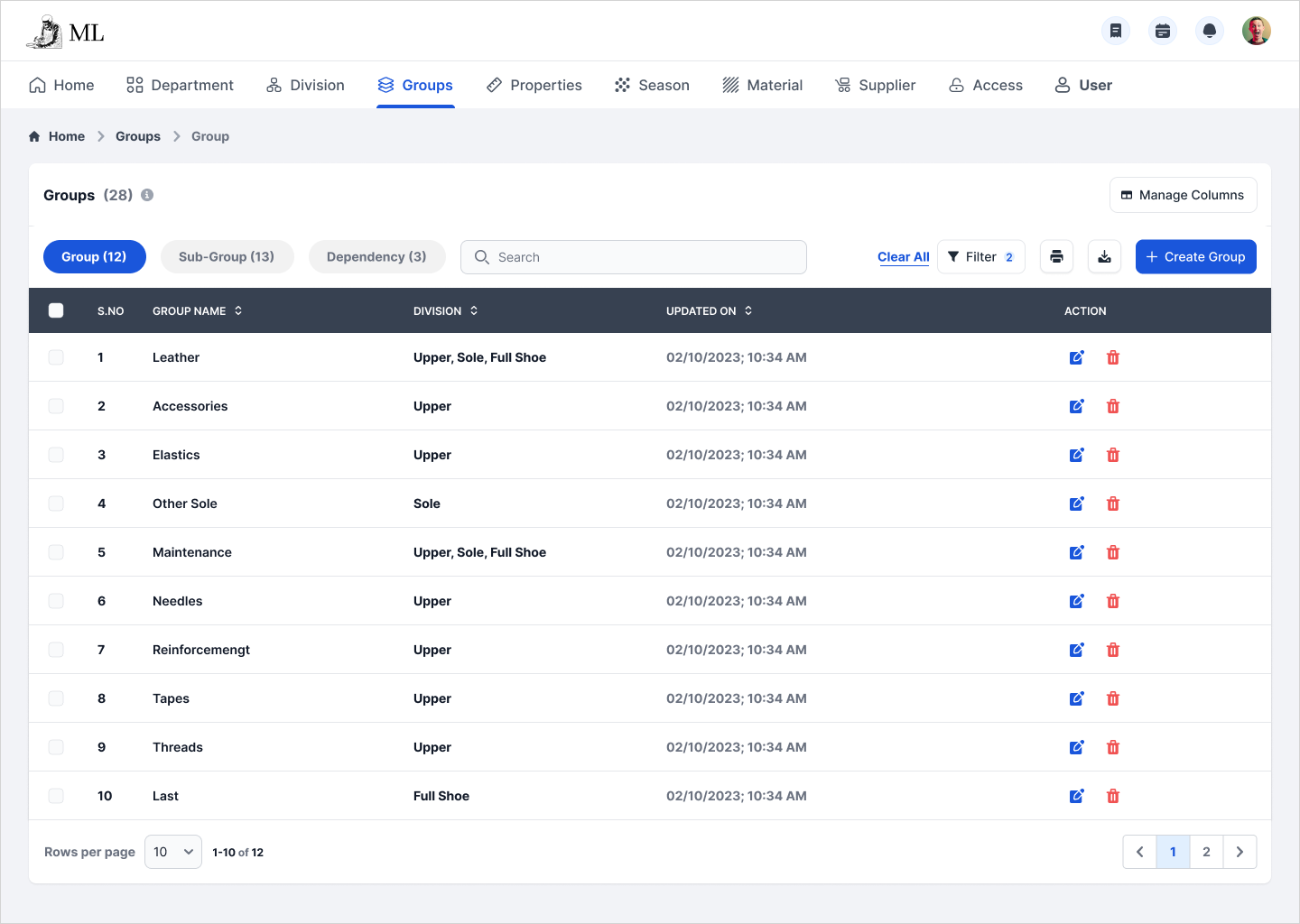
Task: Edit the Needles group
Action: pyautogui.click(x=1077, y=601)
